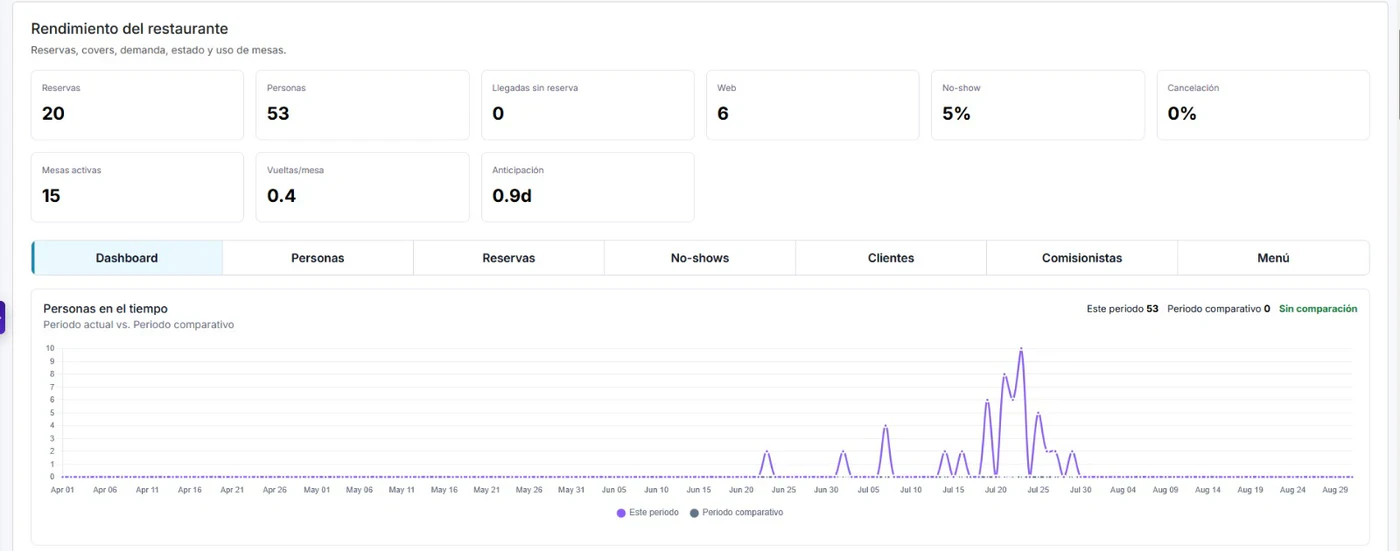Switch to the Personas tab
Screen dimensions: 1400x551
[318, 258]
